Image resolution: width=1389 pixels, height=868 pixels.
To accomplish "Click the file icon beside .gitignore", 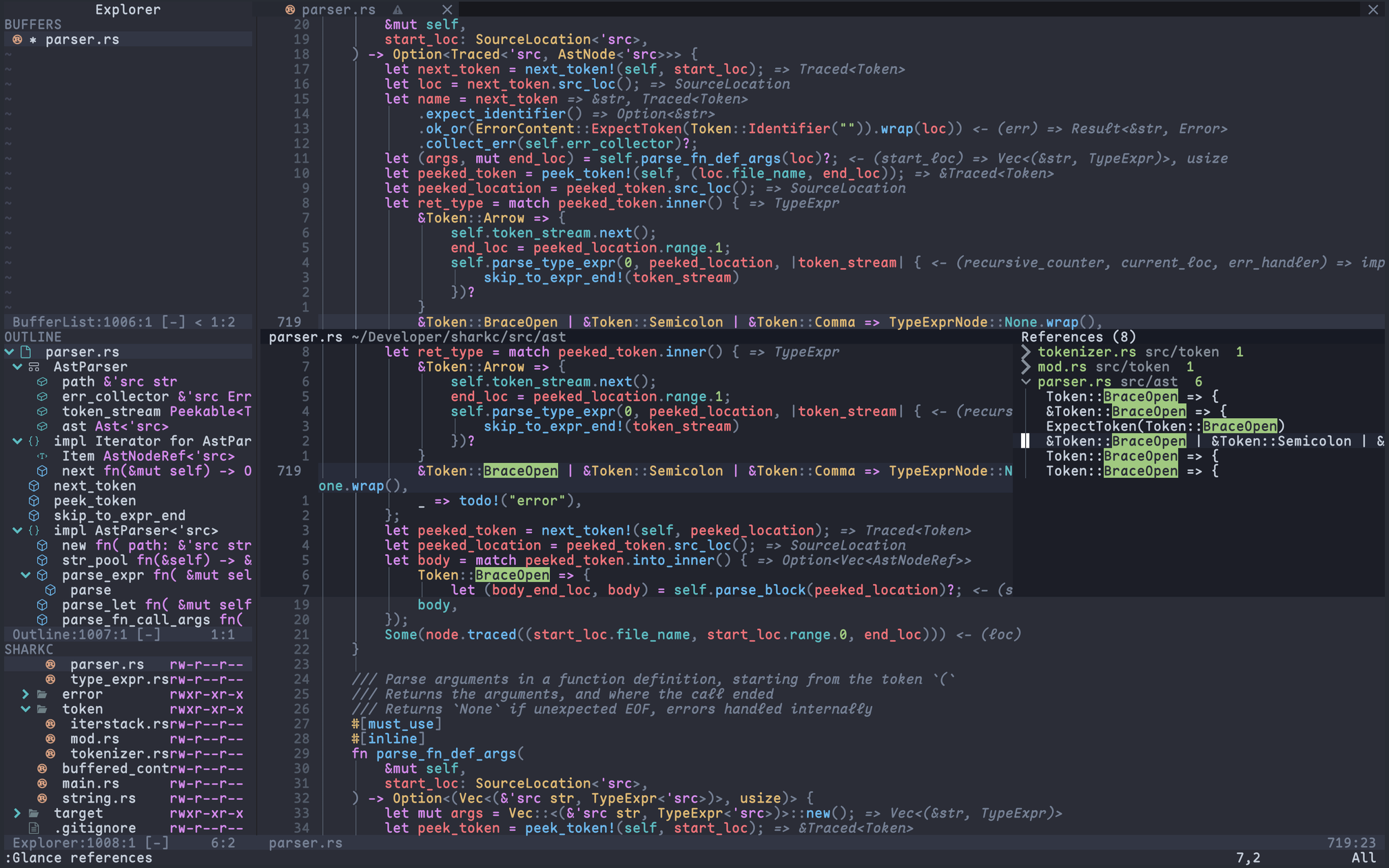I will coord(34,828).
